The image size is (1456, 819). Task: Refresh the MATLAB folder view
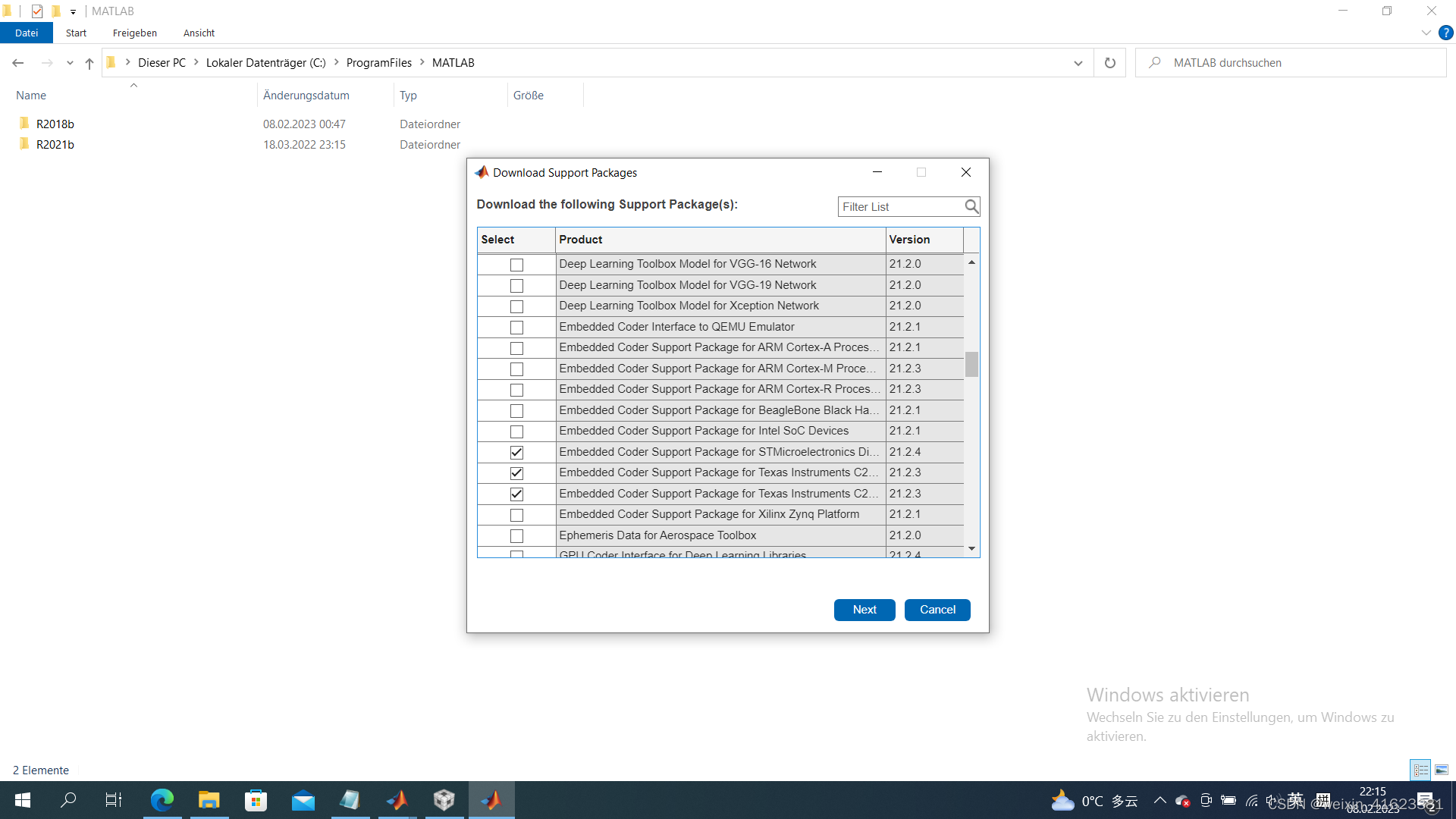click(1110, 63)
